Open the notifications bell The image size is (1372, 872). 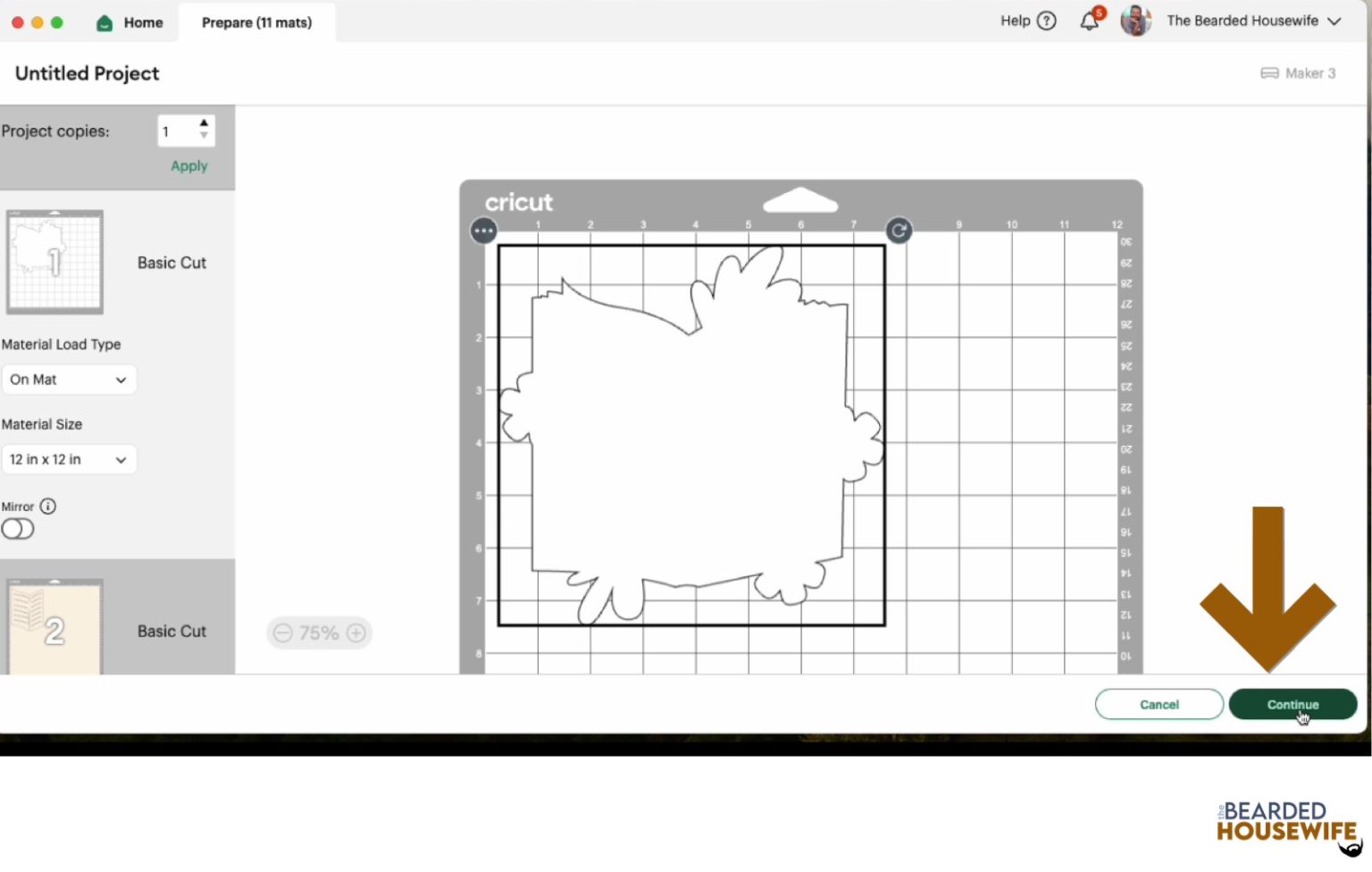pos(1090,21)
